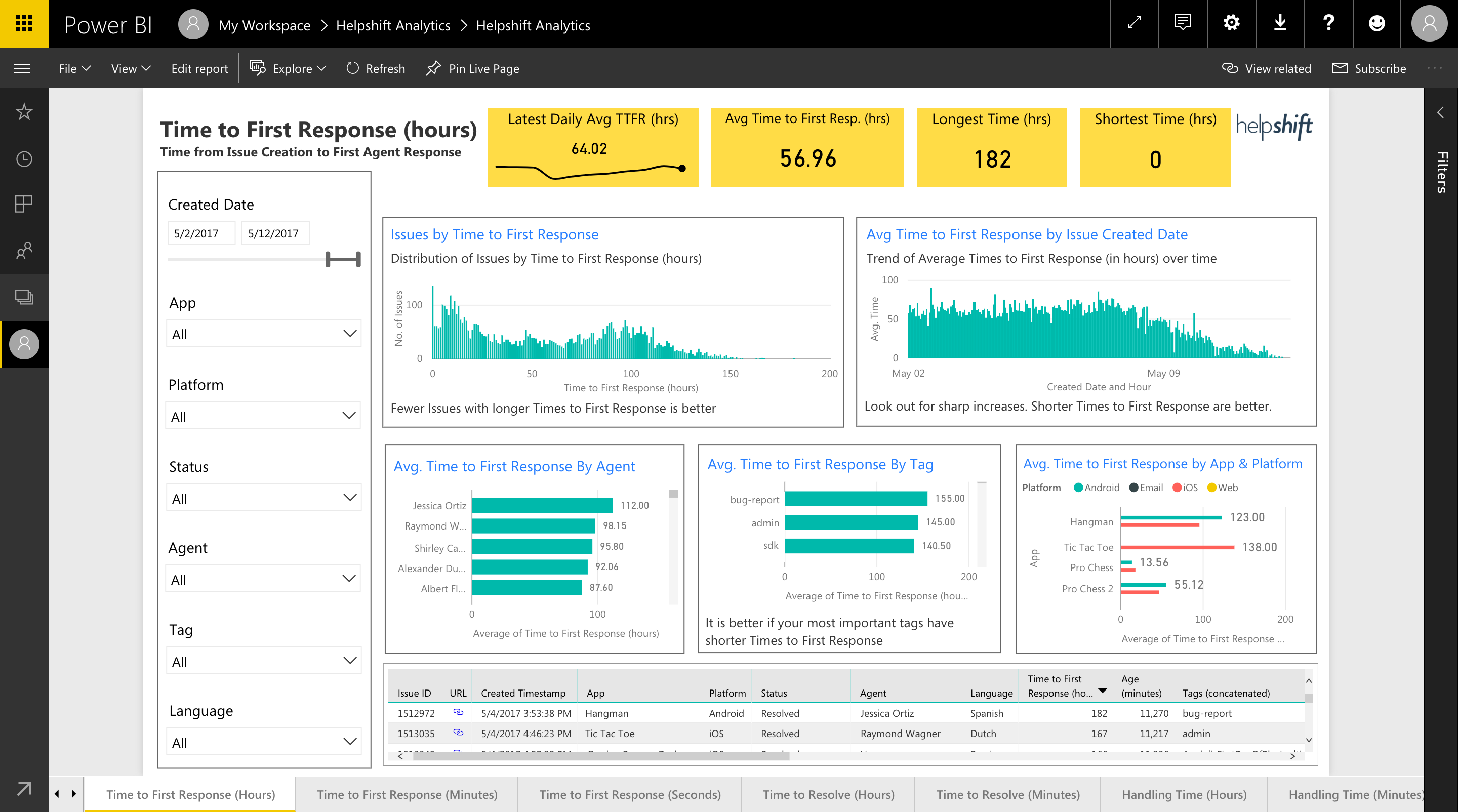
Task: Click the download icon in title bar
Action: pos(1280,23)
